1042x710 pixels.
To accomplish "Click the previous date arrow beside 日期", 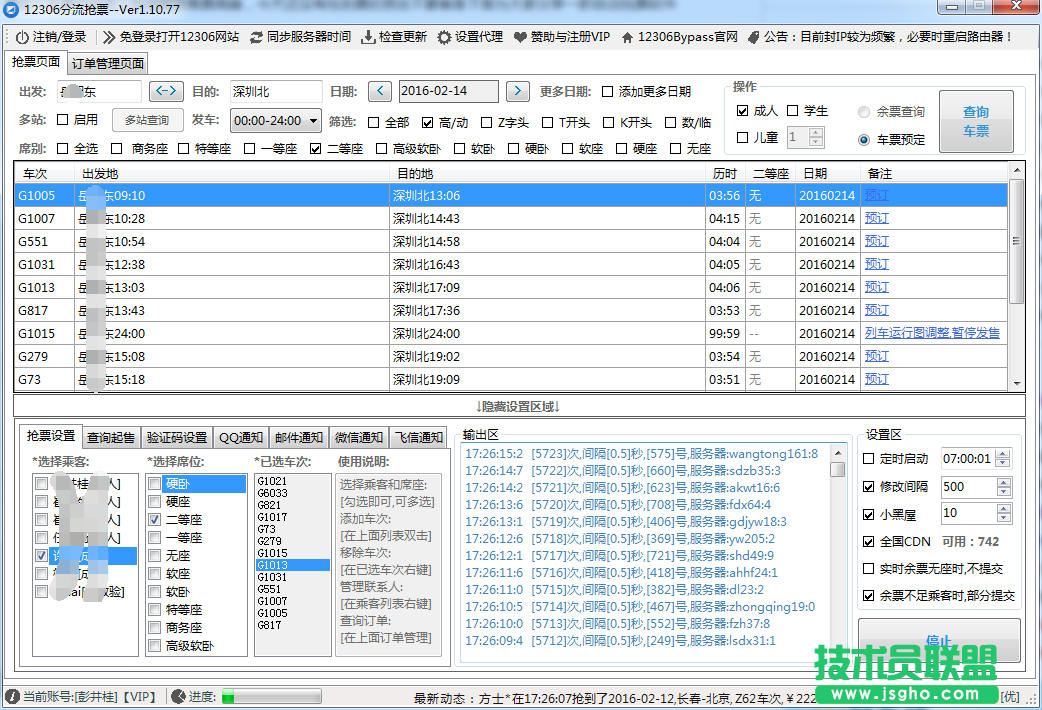I will (x=379, y=91).
